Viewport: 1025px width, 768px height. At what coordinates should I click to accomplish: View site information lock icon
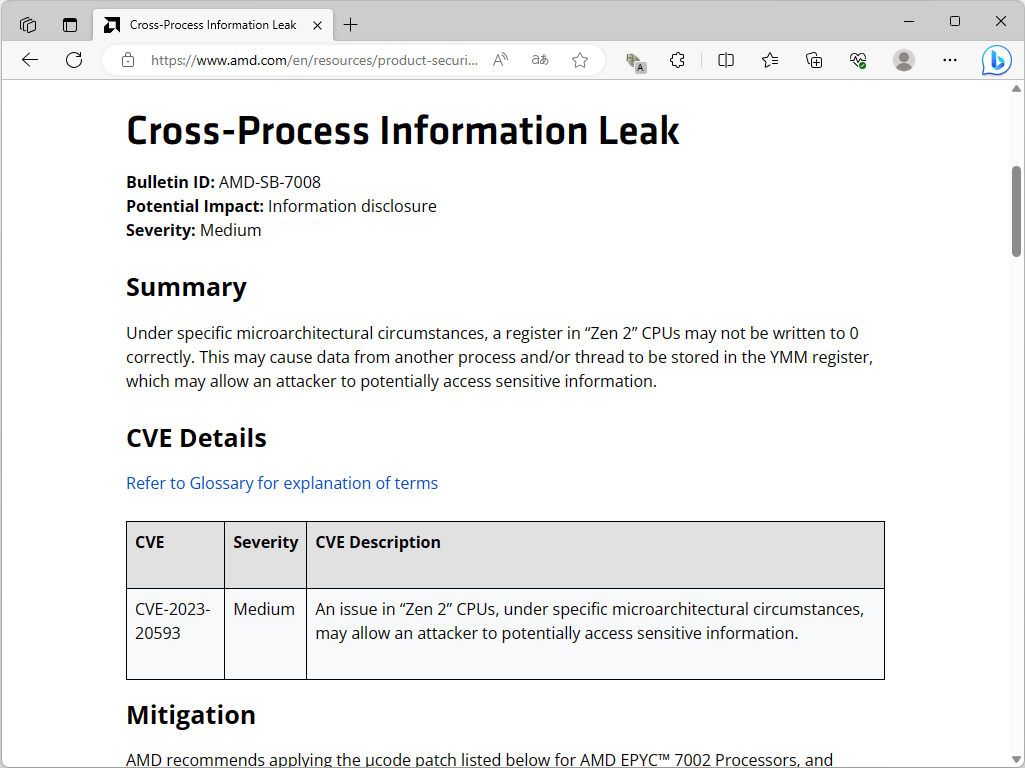[128, 60]
